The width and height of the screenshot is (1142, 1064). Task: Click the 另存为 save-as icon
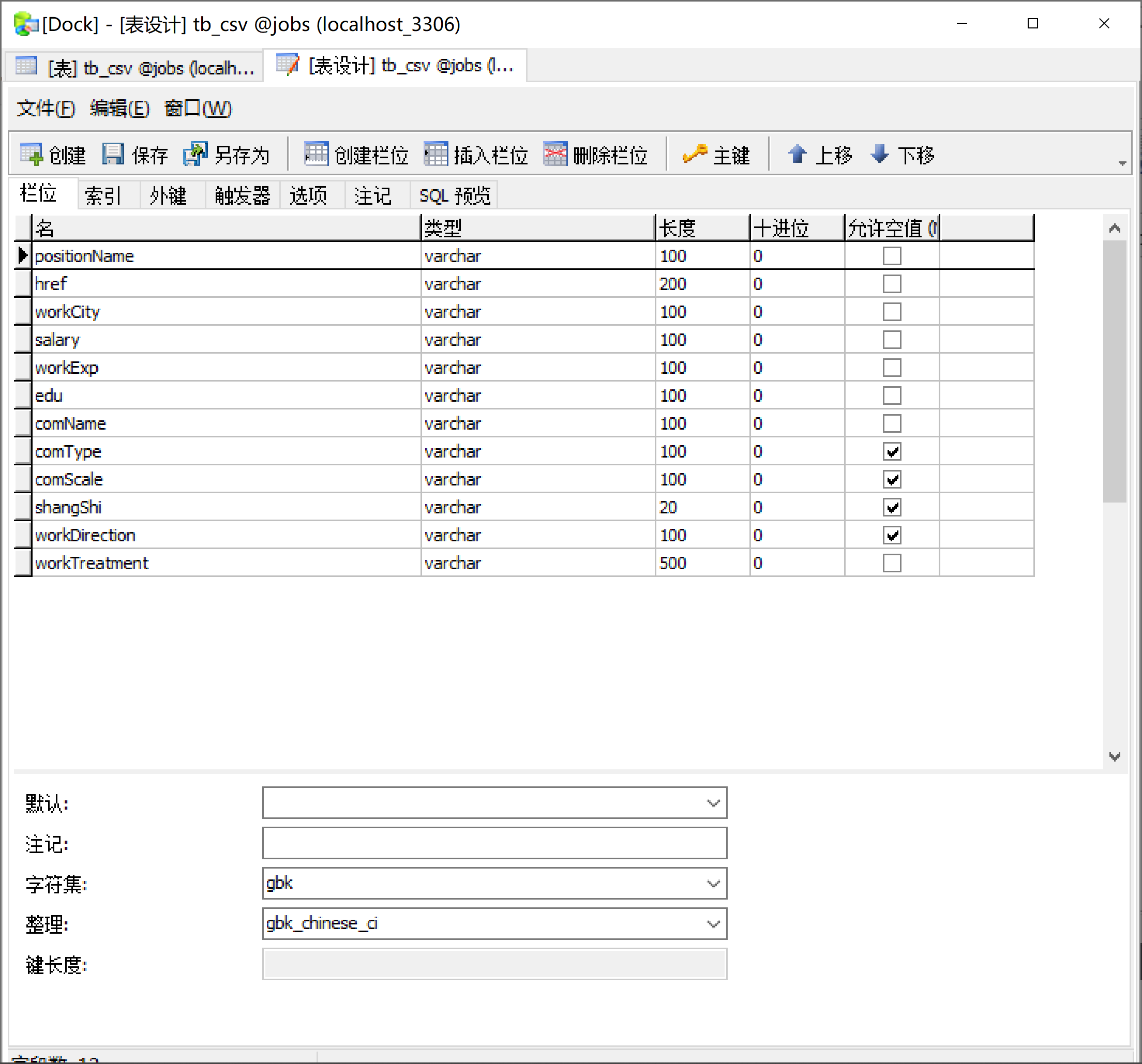point(196,155)
